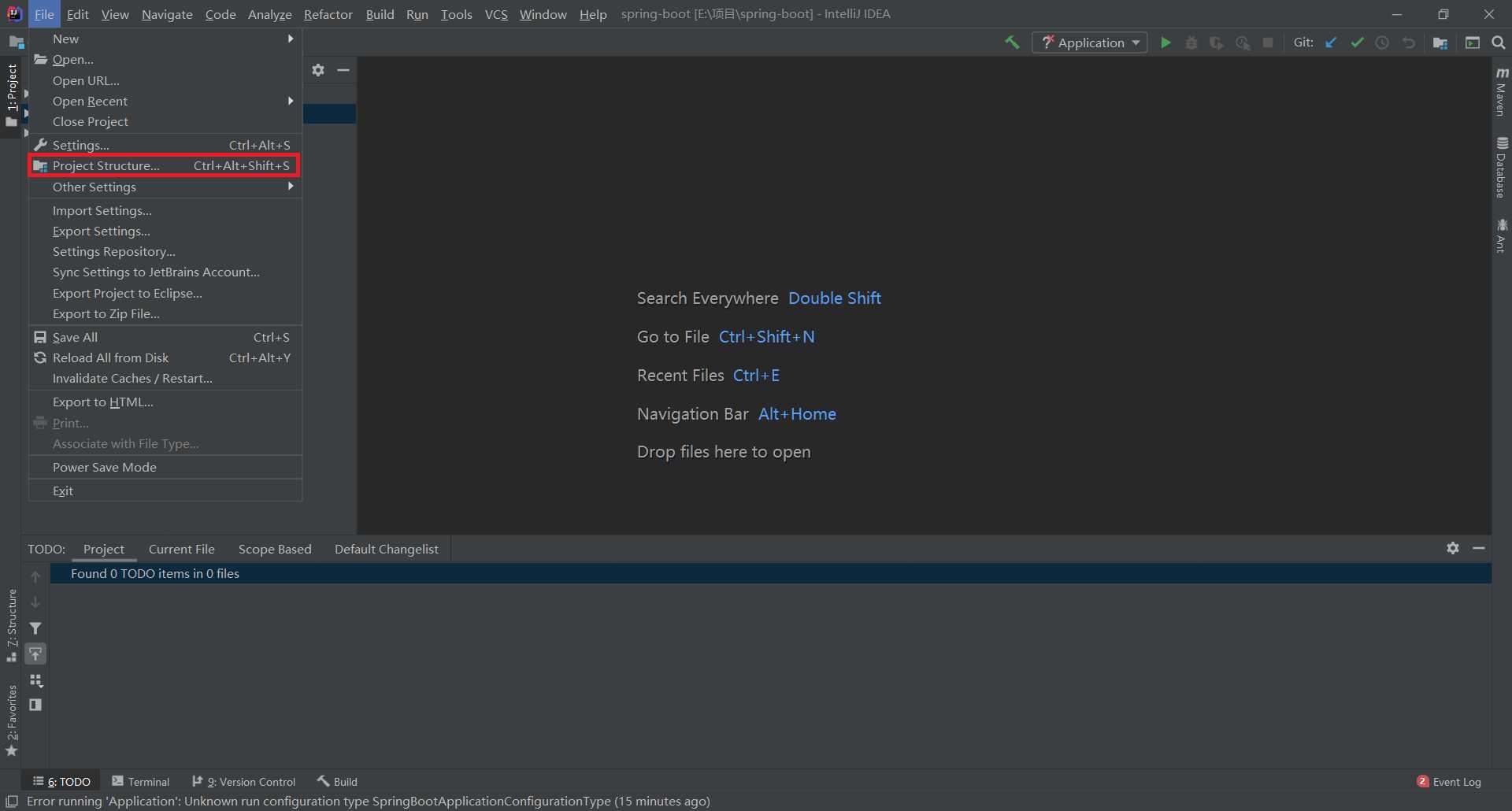The image size is (1512, 811).
Task: Open the Database side tool window
Action: [x=1502, y=168]
